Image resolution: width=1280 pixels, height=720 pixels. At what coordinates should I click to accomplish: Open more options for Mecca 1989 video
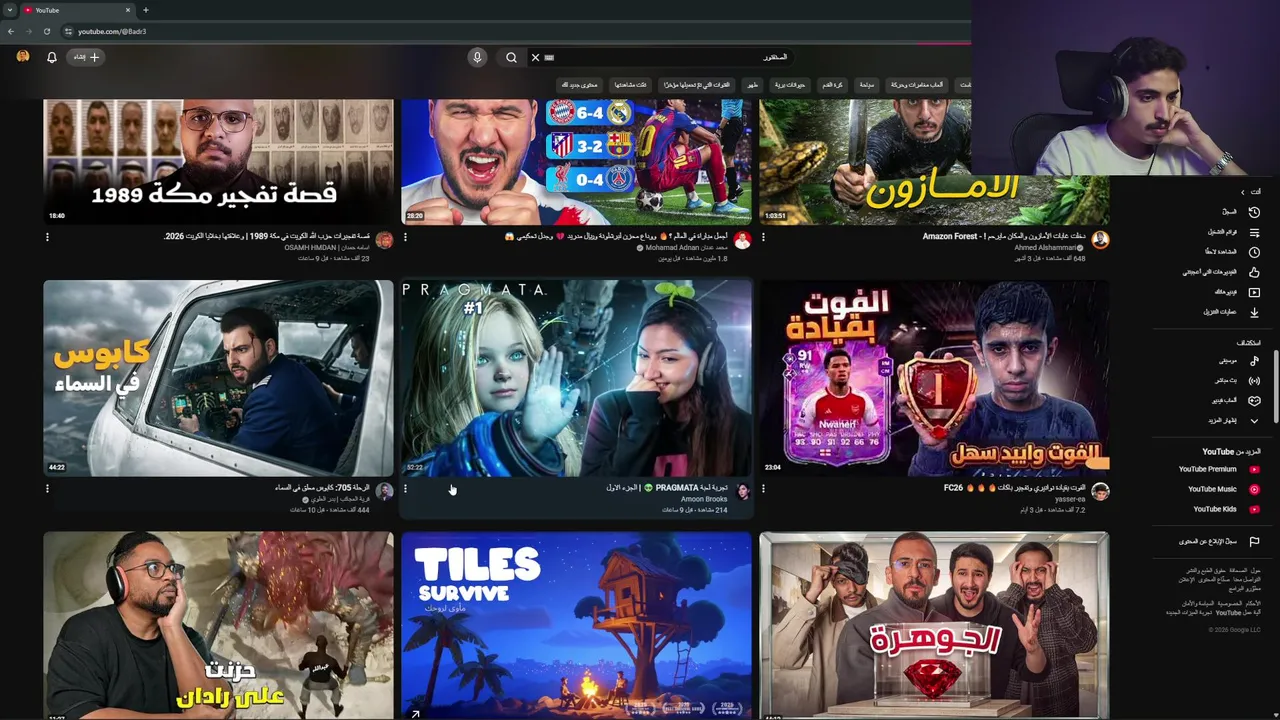pos(47,237)
